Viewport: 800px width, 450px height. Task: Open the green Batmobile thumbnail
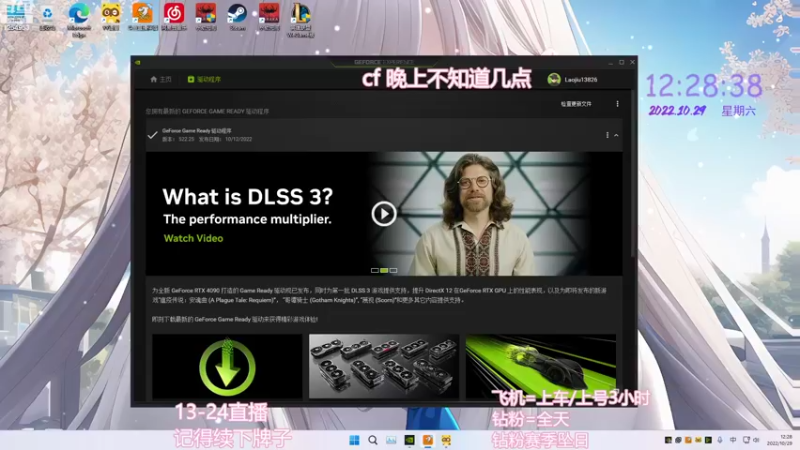541,366
